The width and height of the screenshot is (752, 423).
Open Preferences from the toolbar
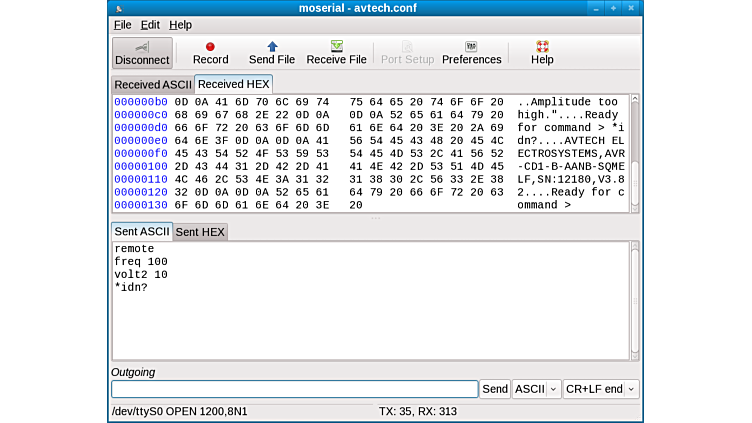pos(471,46)
